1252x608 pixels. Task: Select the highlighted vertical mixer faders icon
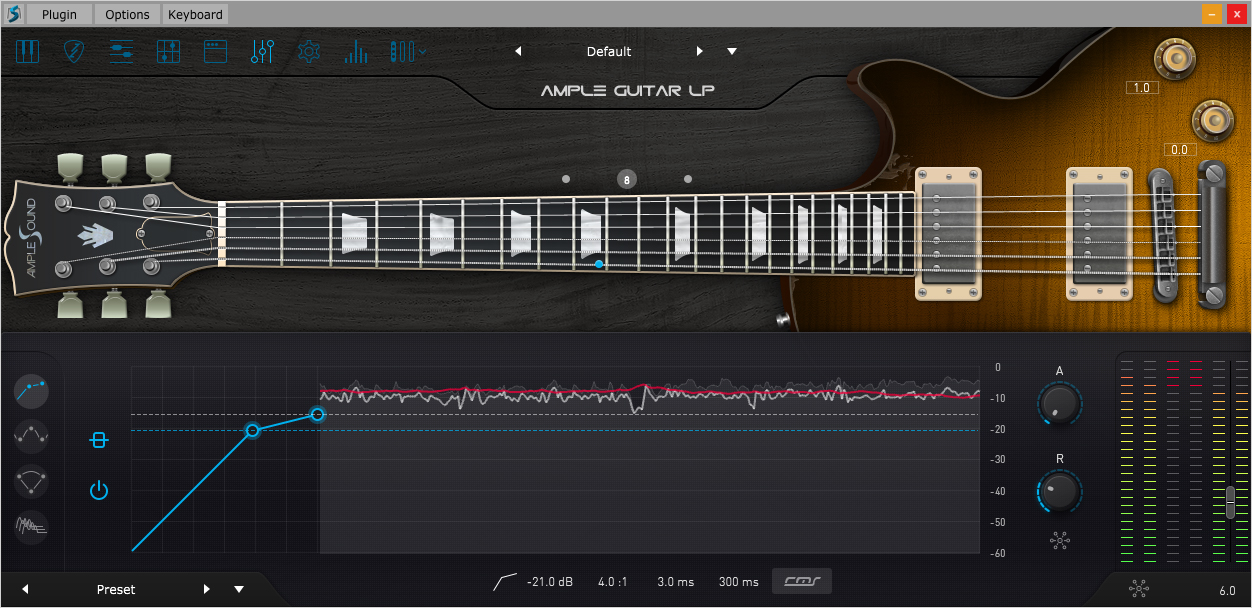tap(262, 51)
